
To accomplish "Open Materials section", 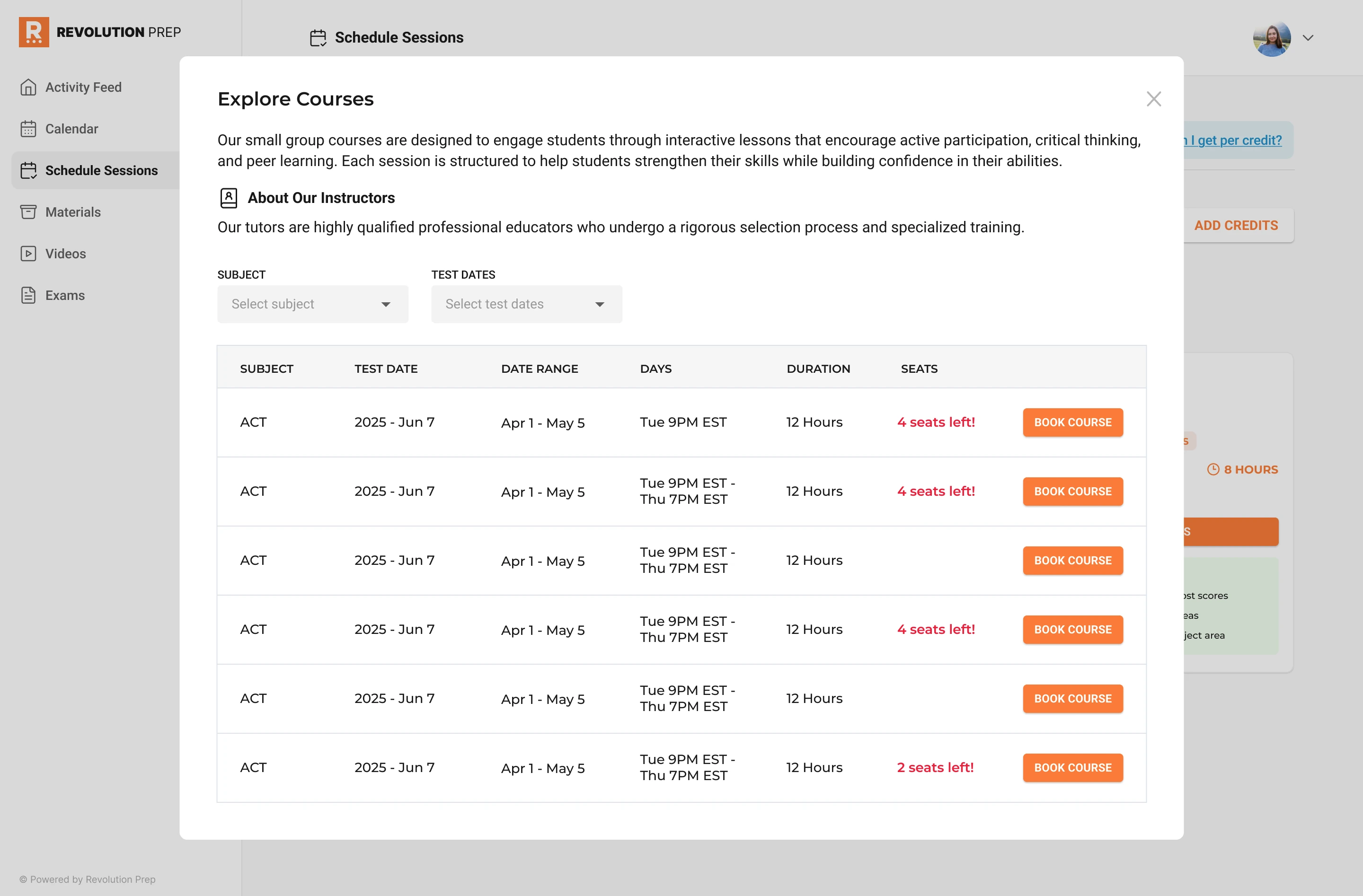I will click(x=73, y=212).
